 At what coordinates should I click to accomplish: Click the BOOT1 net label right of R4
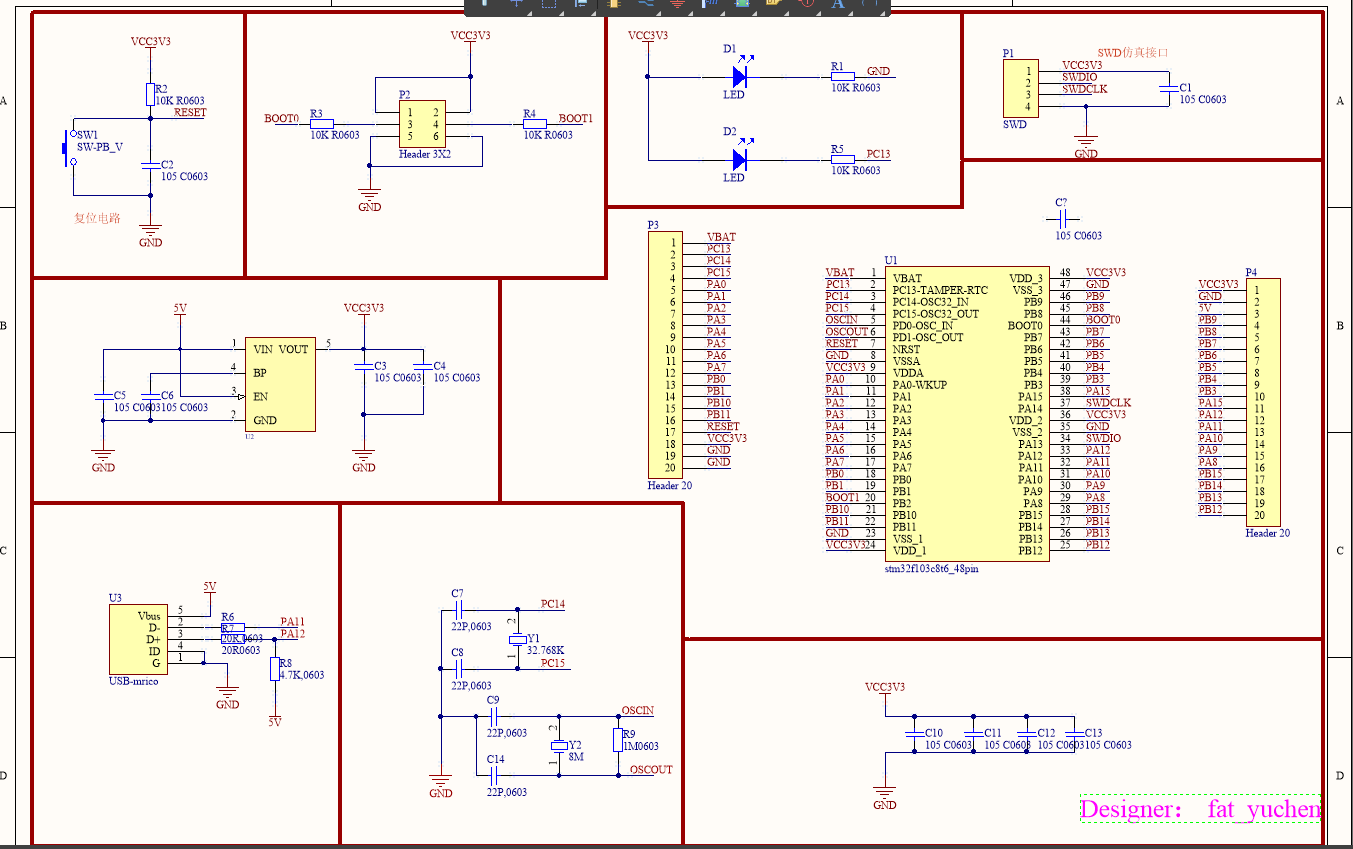pos(576,118)
